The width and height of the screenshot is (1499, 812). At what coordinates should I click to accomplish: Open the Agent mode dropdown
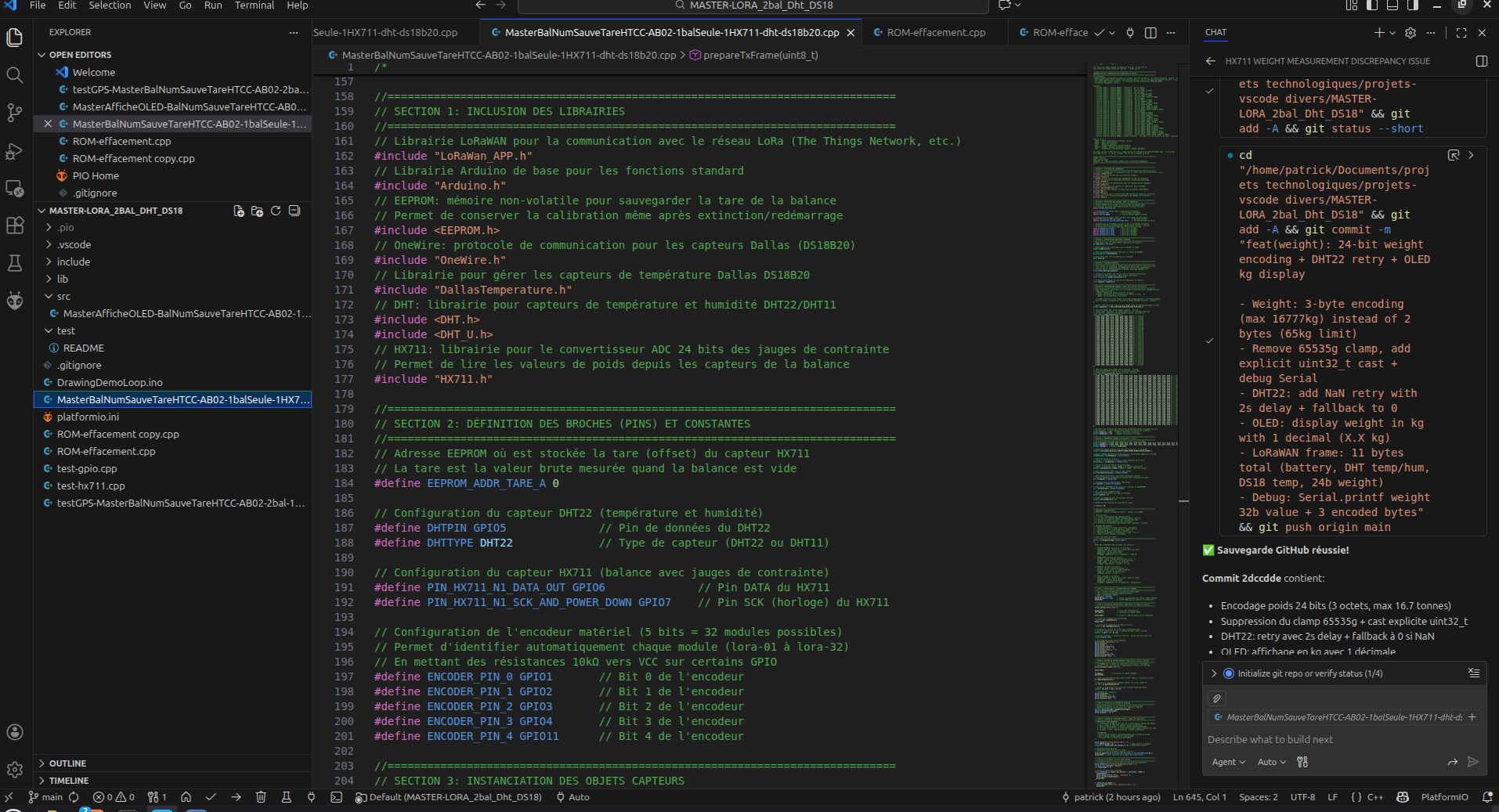[1228, 762]
